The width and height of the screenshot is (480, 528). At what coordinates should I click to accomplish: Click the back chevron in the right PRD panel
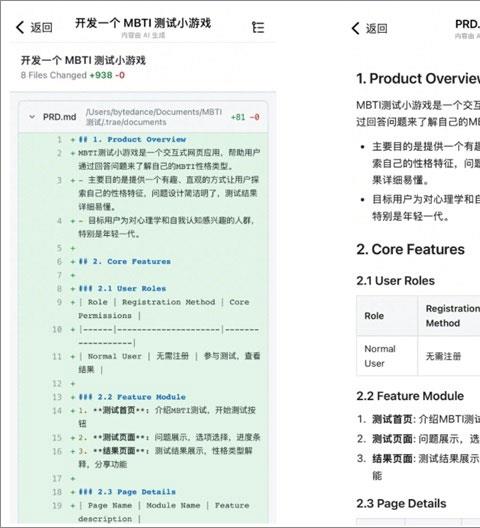(x=356, y=28)
